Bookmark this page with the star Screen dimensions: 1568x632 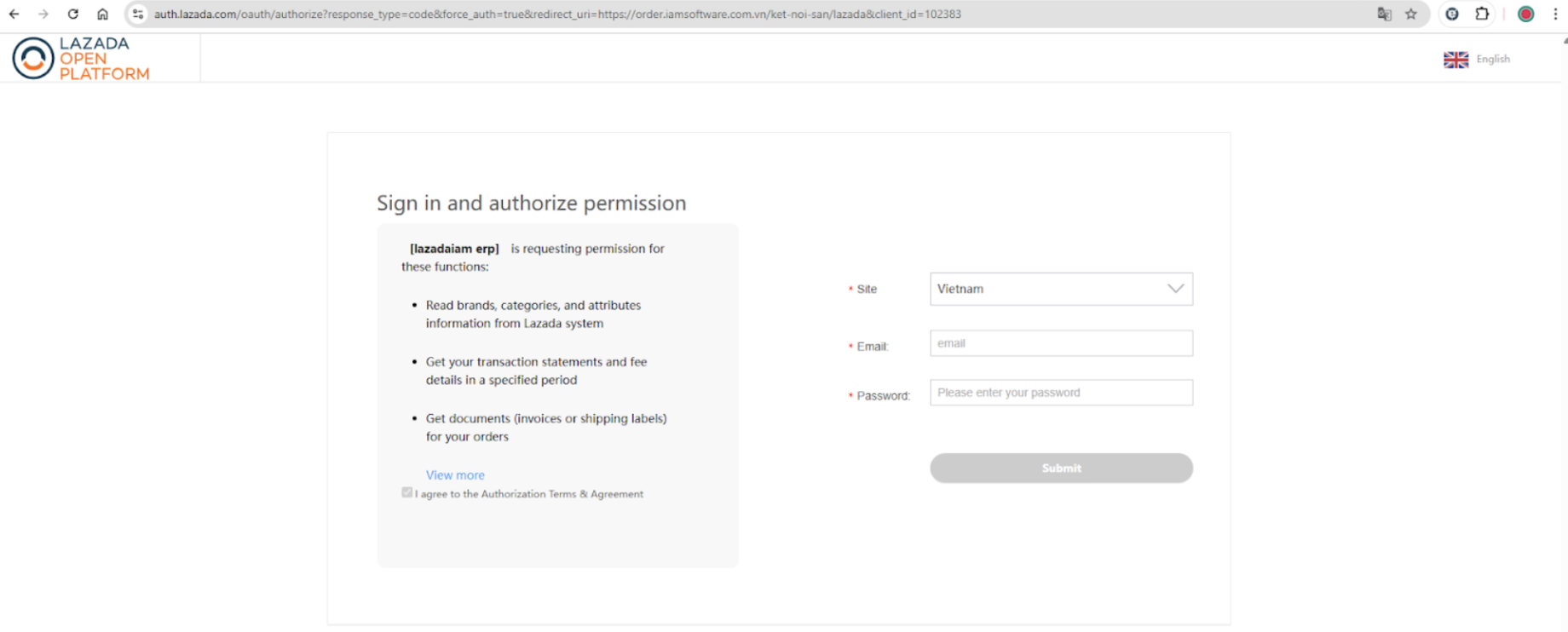[1411, 14]
